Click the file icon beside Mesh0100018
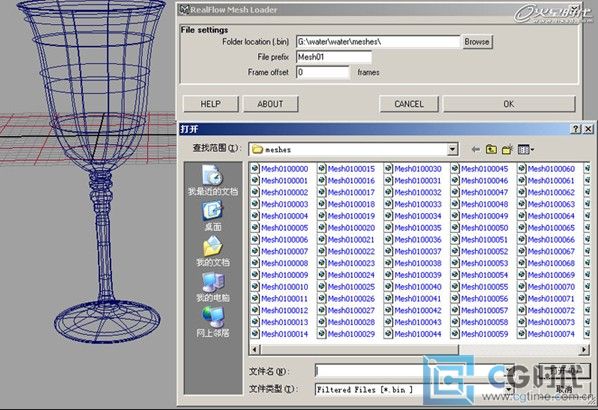The width and height of the screenshot is (598, 410). point(322,204)
